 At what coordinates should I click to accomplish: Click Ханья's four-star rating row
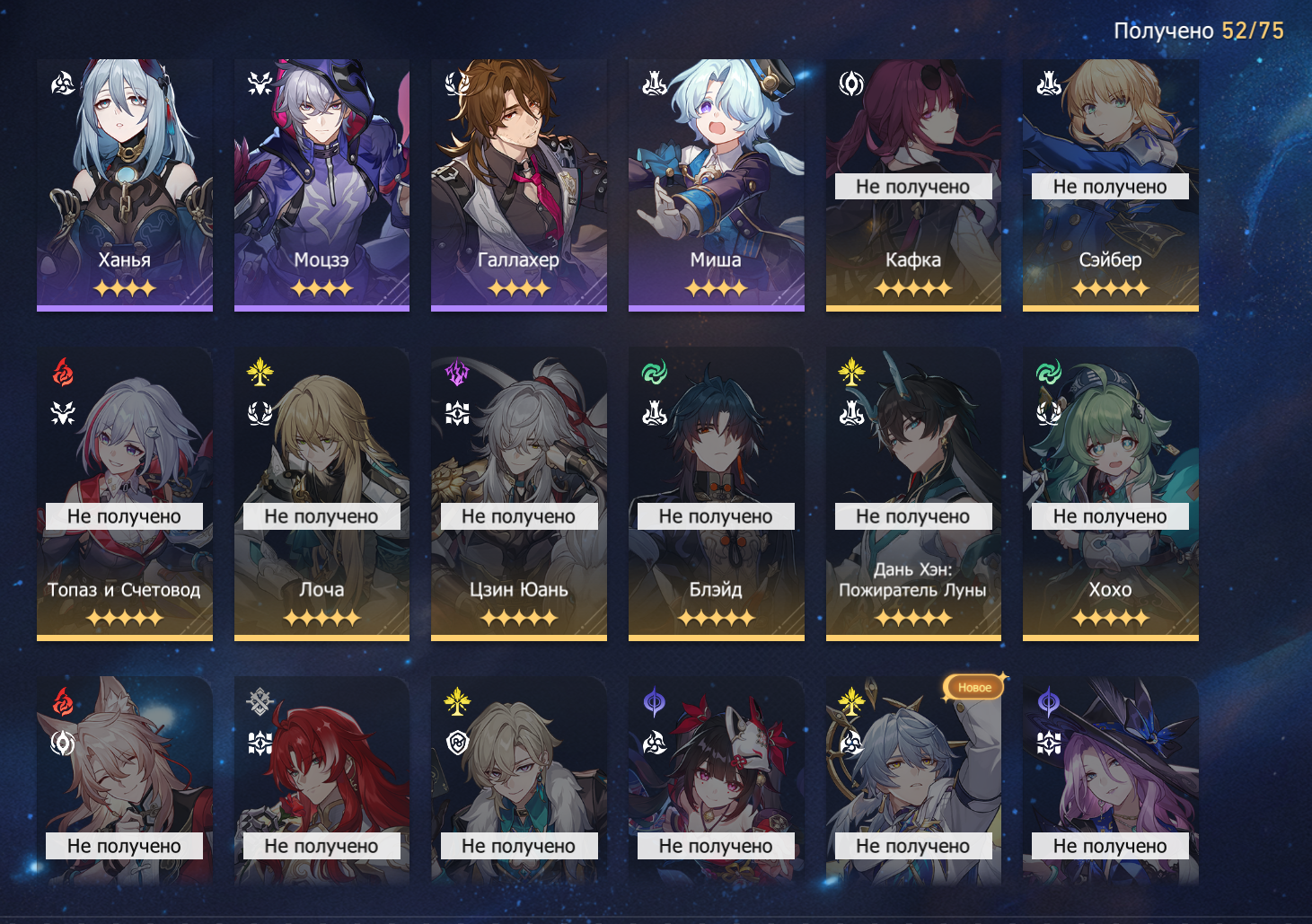pos(125,288)
